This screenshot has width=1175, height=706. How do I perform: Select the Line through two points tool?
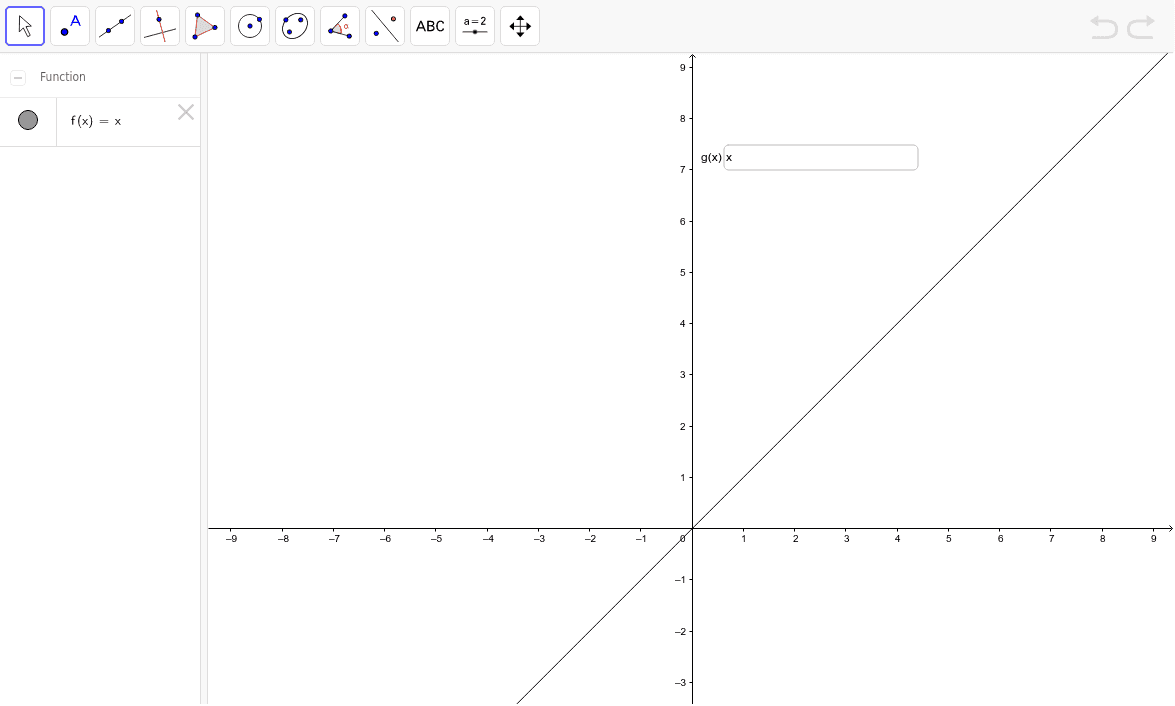(x=115, y=26)
